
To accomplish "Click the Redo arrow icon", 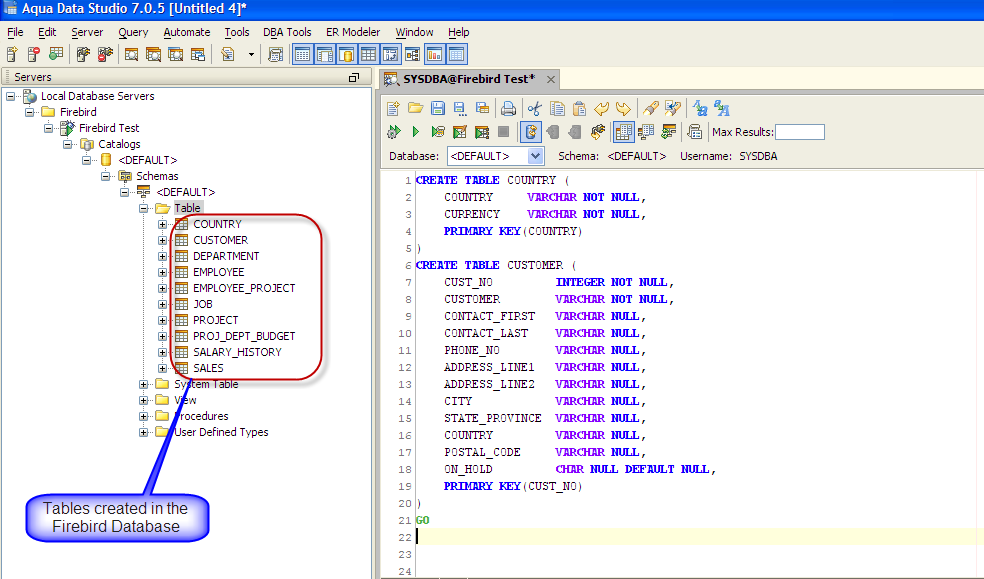I will [623, 108].
